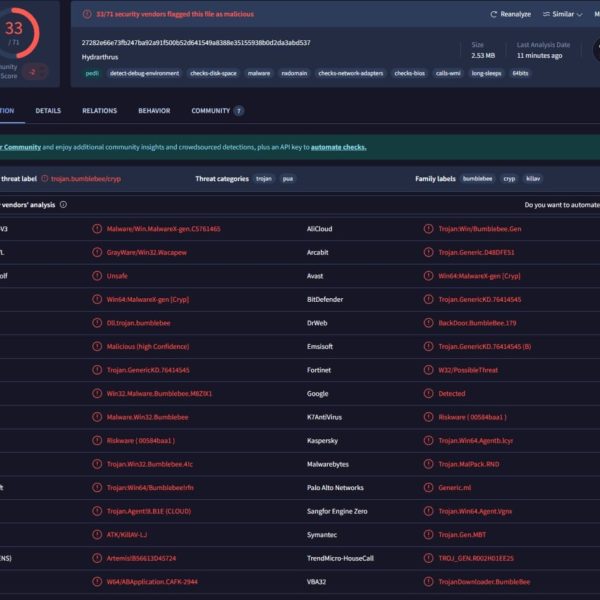
Task: Click the Similar search icon
Action: point(546,14)
